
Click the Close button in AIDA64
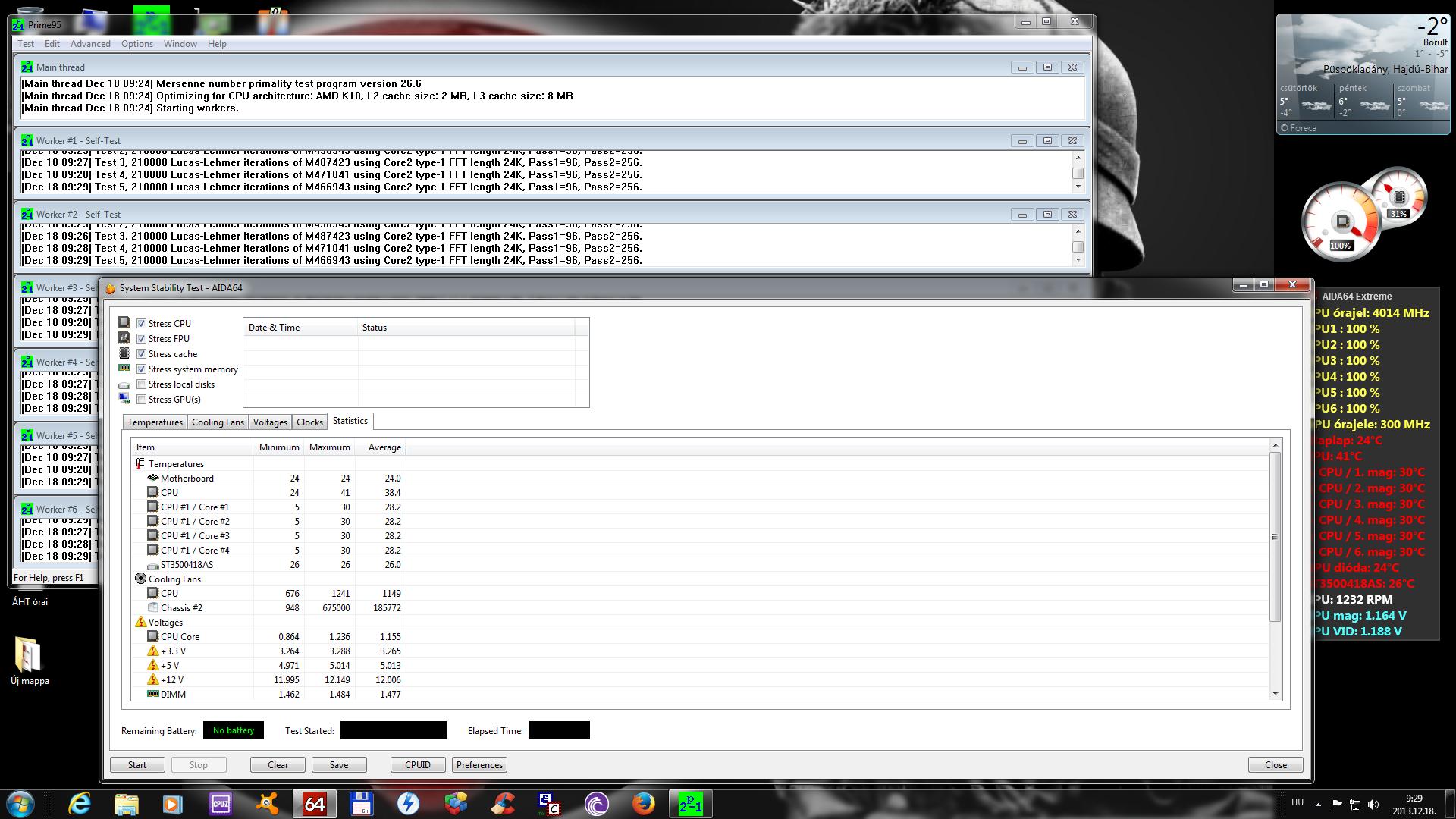pos(1276,765)
